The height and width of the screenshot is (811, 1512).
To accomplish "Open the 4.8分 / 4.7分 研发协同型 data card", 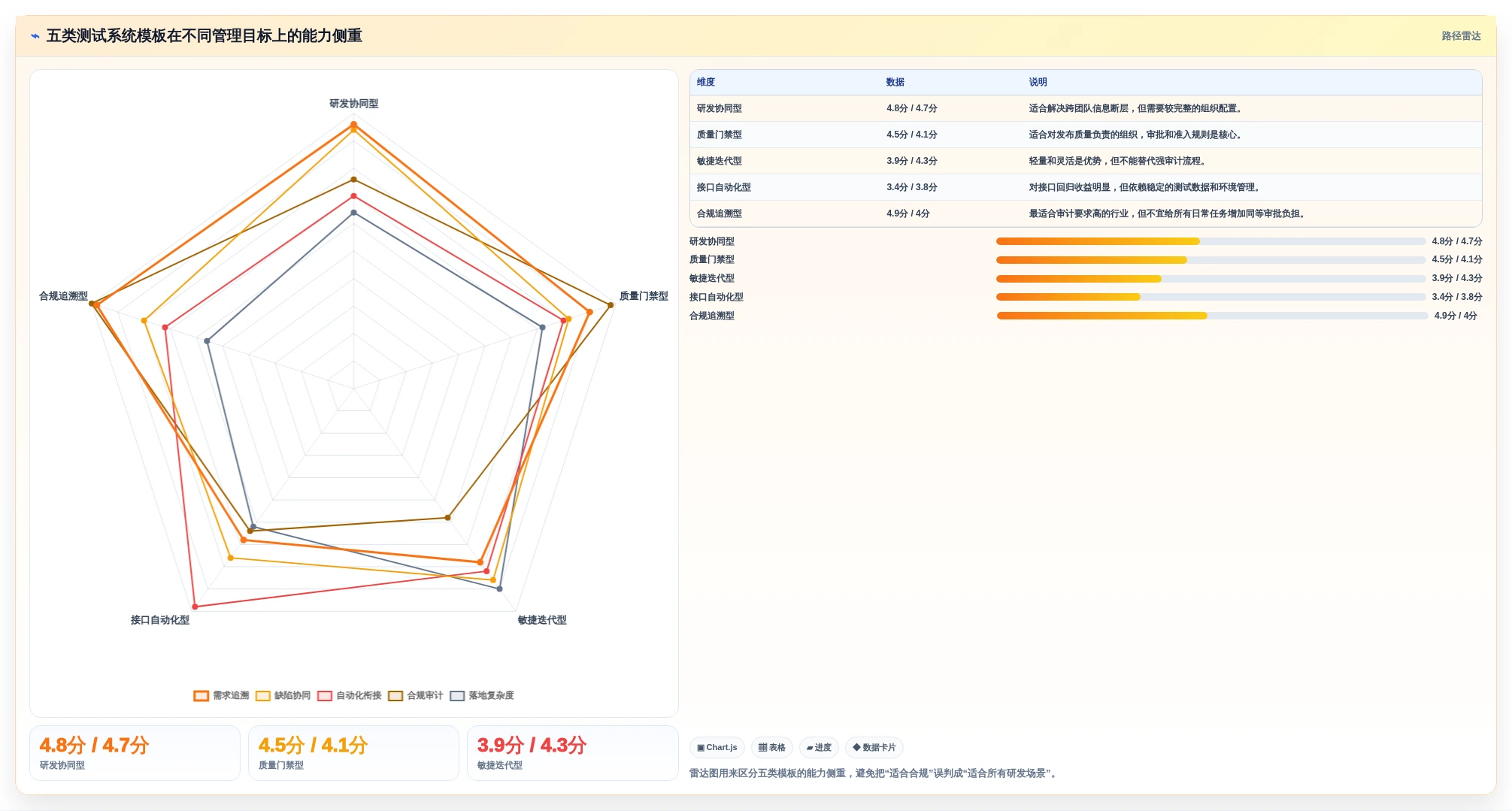I will (x=135, y=752).
